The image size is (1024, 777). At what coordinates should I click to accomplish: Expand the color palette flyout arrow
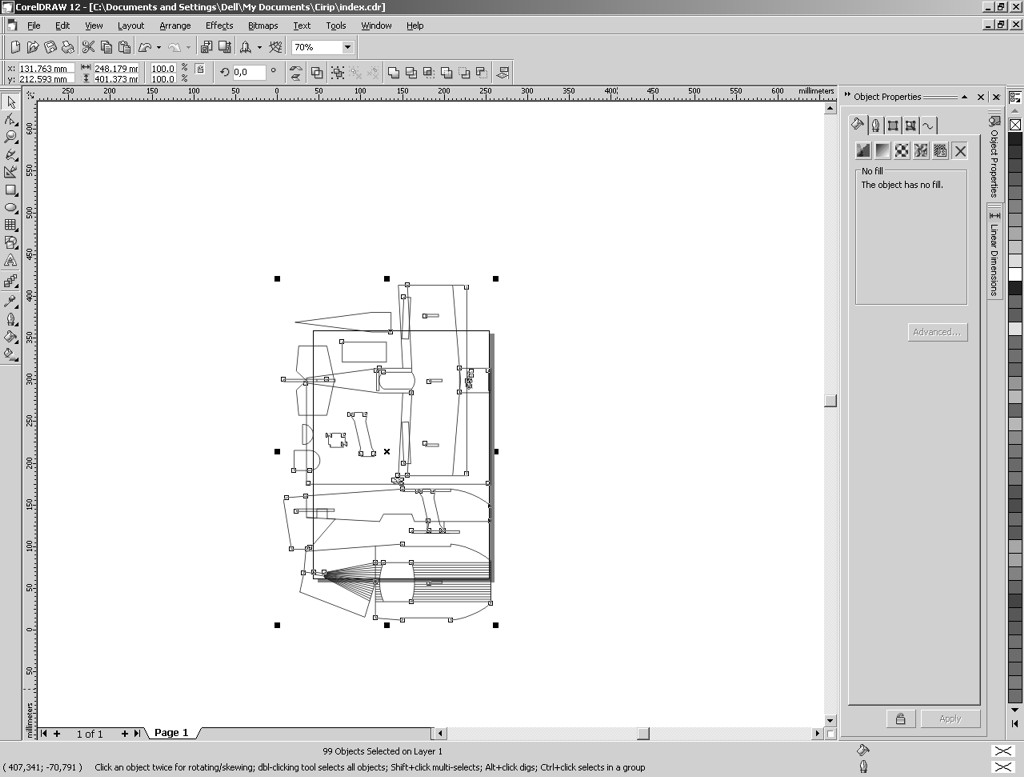click(x=1014, y=723)
